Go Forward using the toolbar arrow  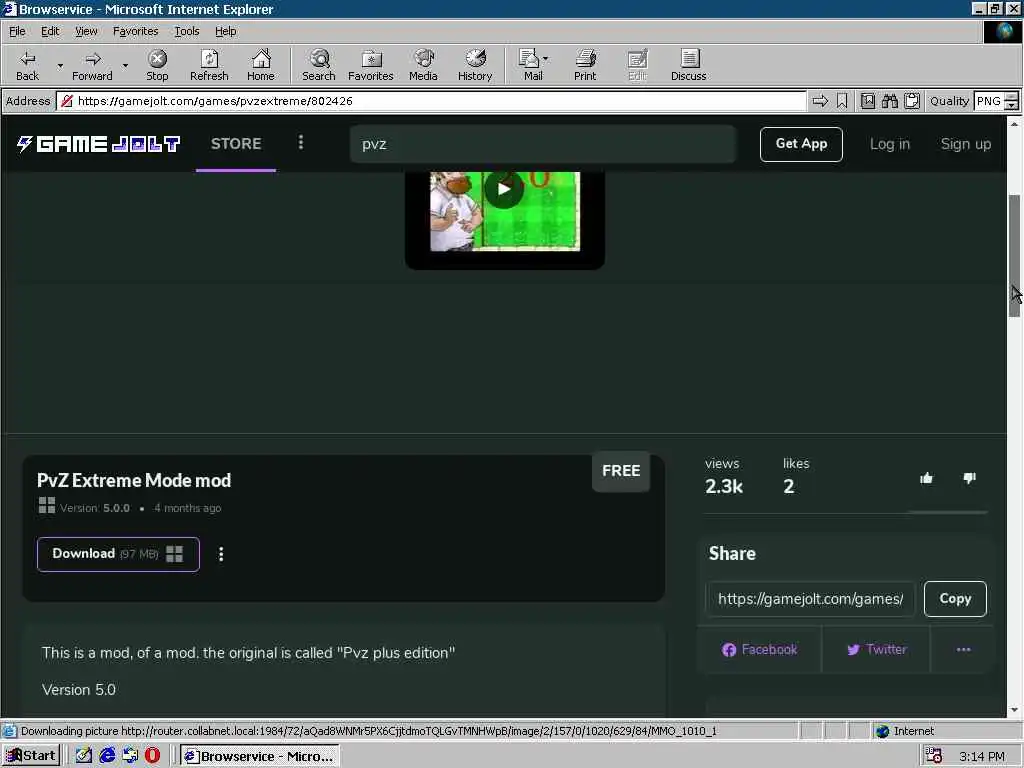92,65
